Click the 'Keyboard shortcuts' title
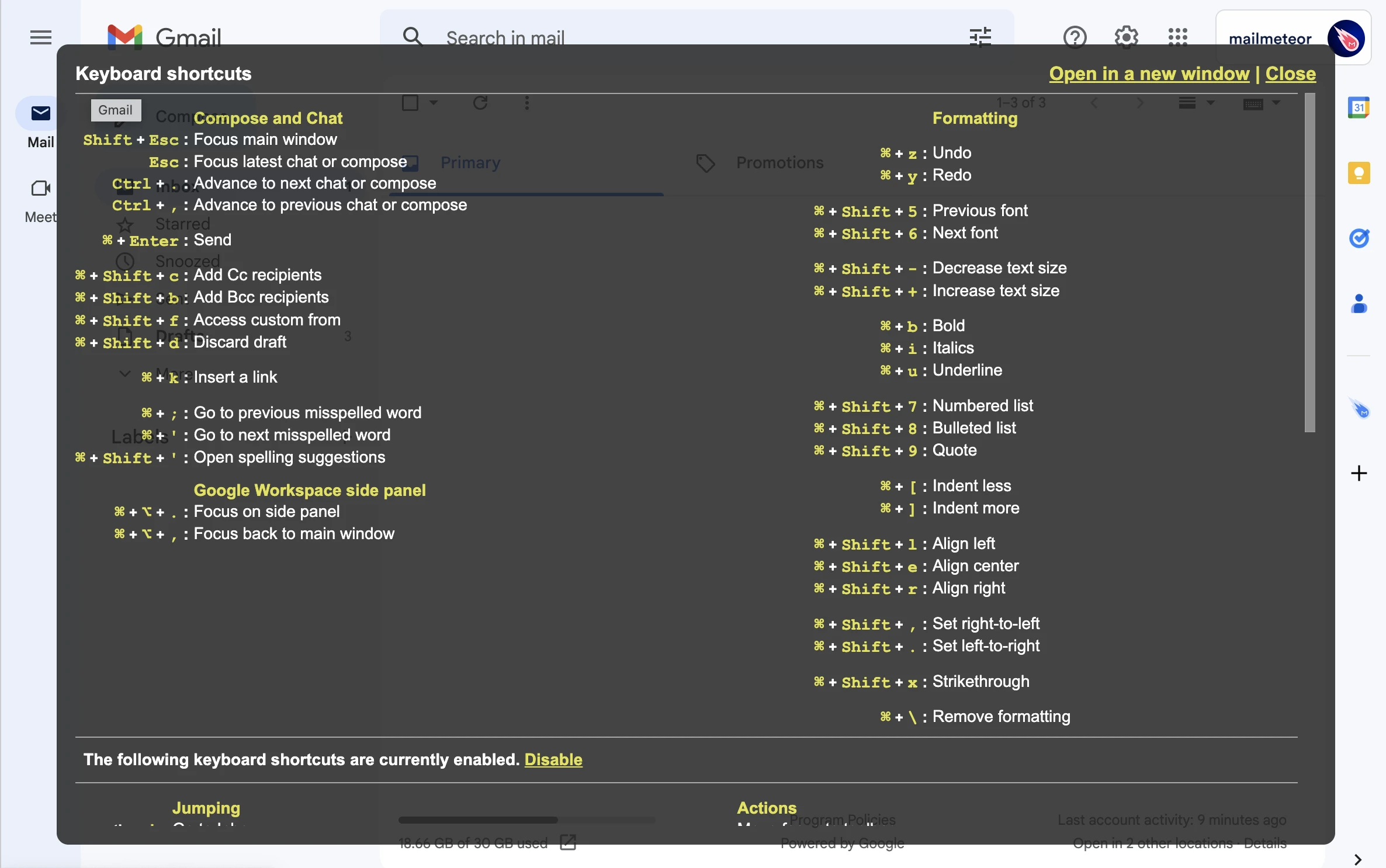This screenshot has width=1386, height=868. pos(163,74)
